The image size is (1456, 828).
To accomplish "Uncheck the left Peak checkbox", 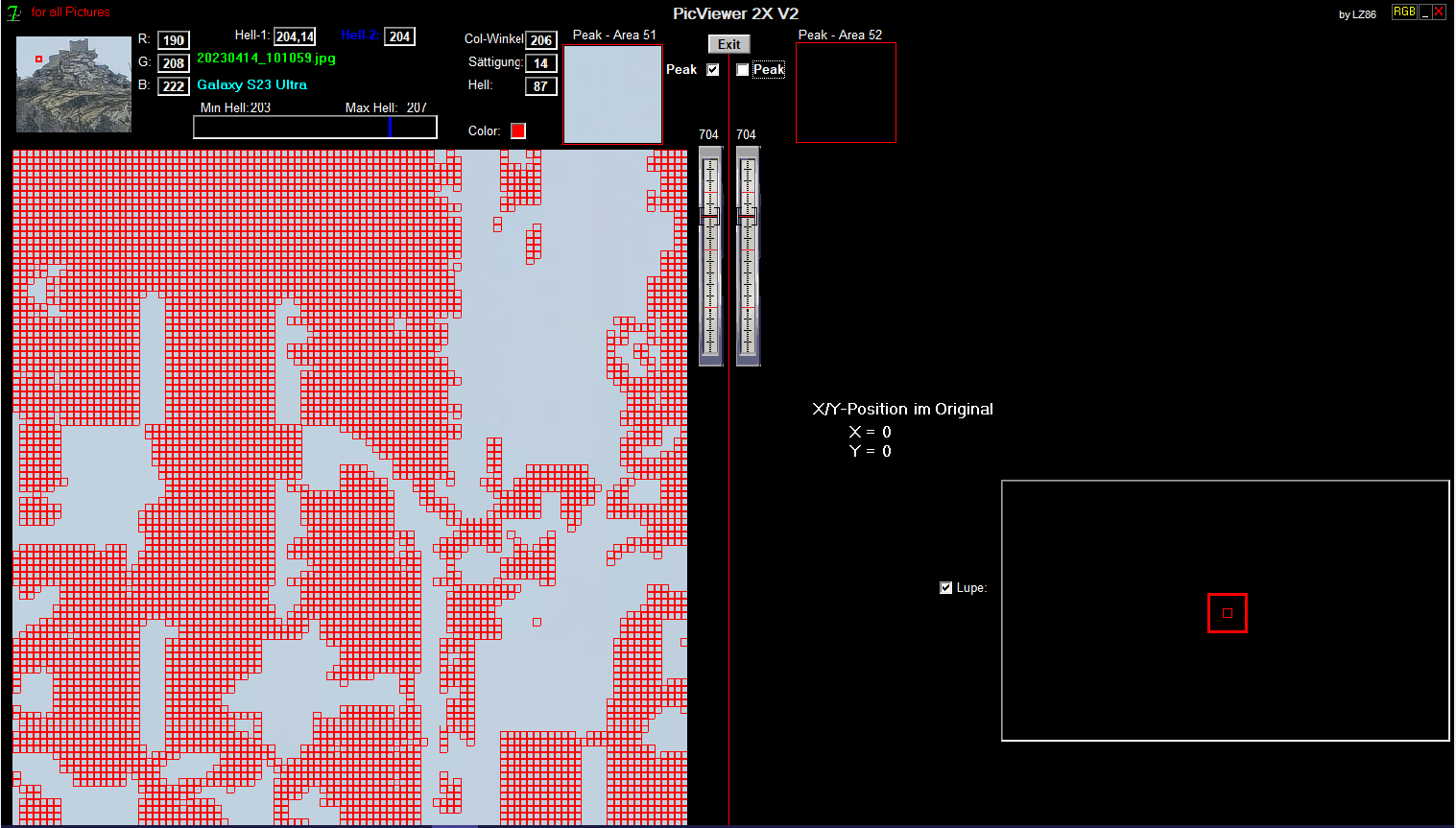I will [713, 69].
